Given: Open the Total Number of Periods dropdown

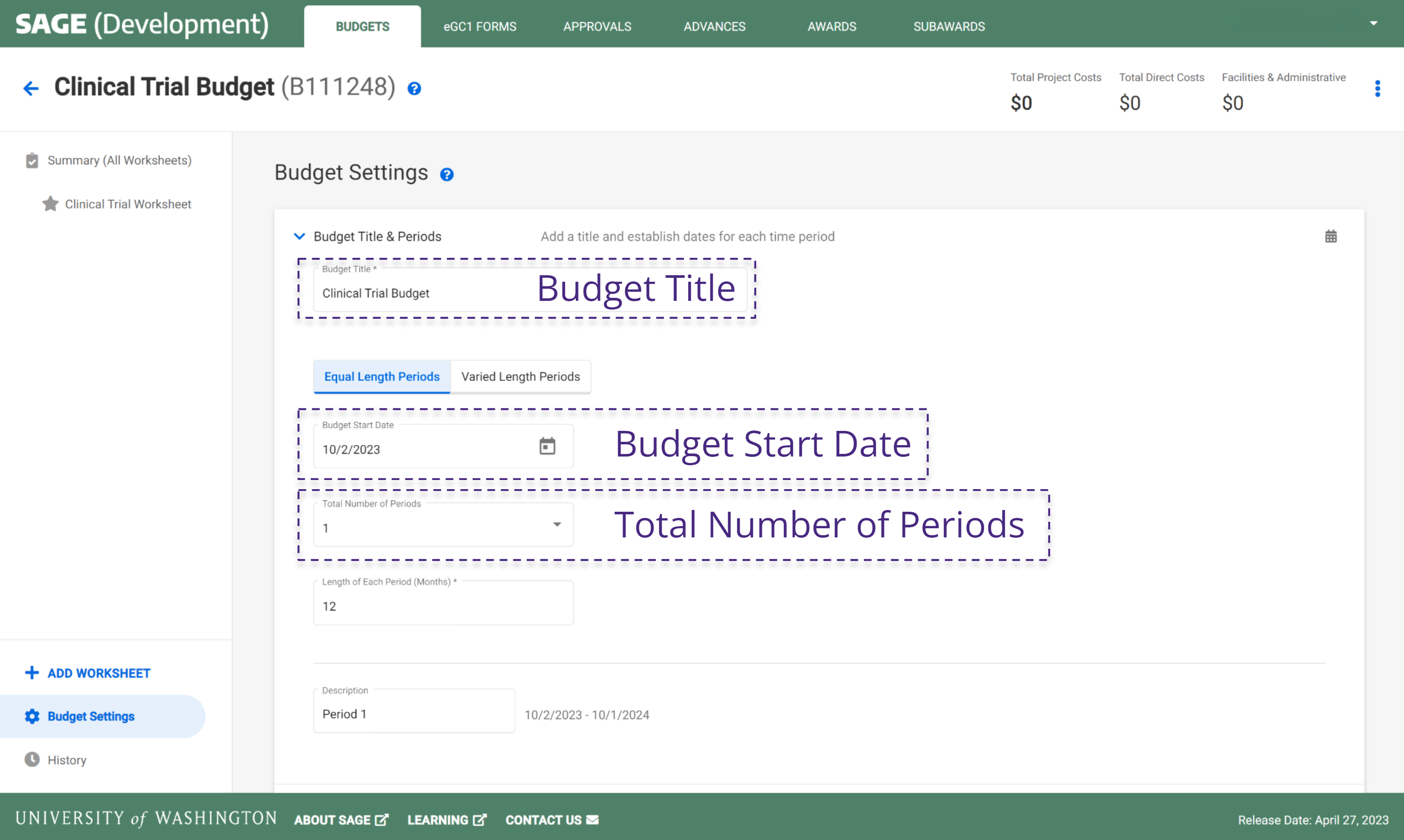Looking at the screenshot, I should click(443, 526).
